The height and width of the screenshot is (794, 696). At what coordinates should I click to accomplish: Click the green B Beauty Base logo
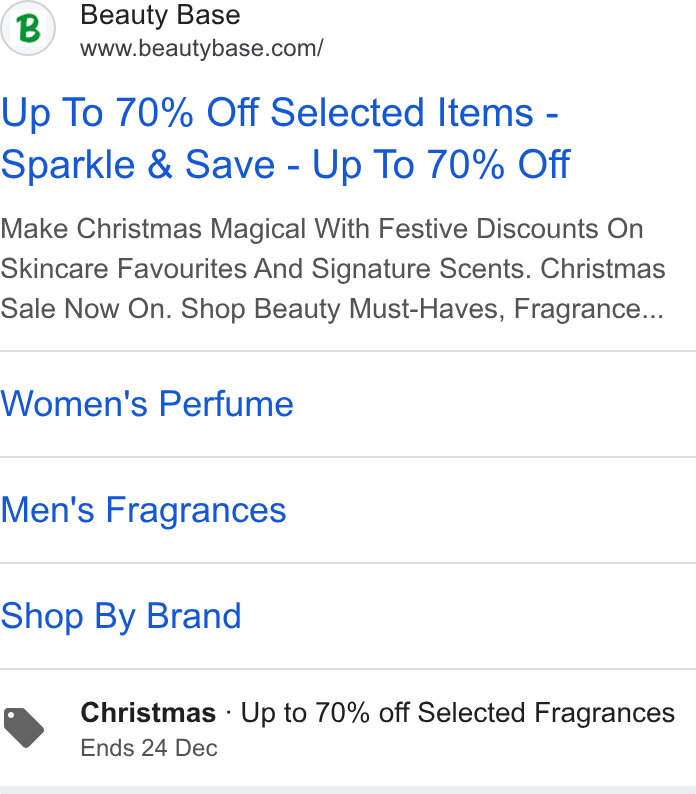(x=28, y=28)
